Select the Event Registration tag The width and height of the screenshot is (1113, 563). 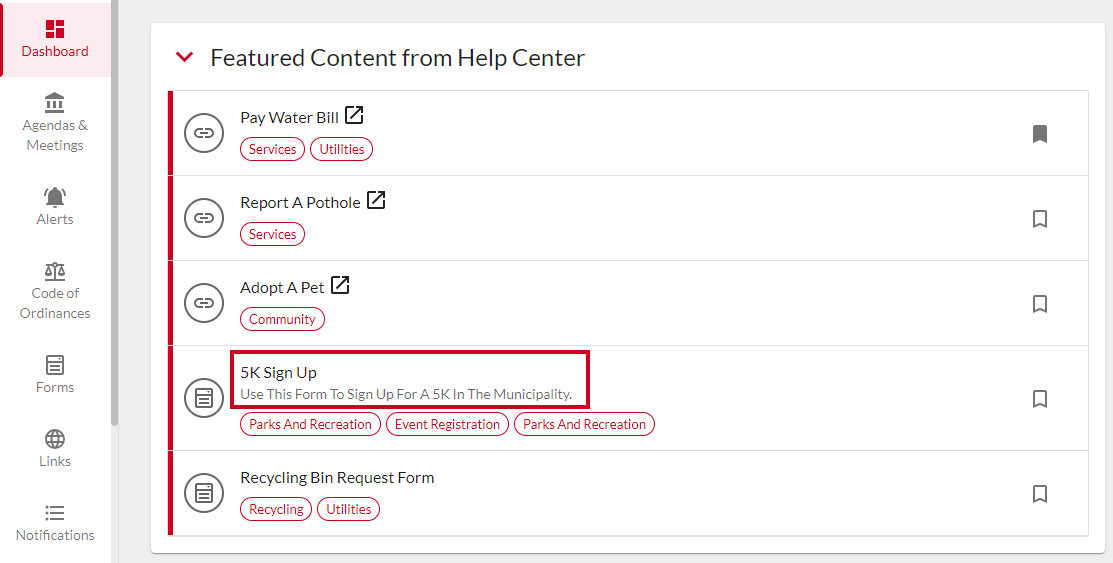coord(447,425)
